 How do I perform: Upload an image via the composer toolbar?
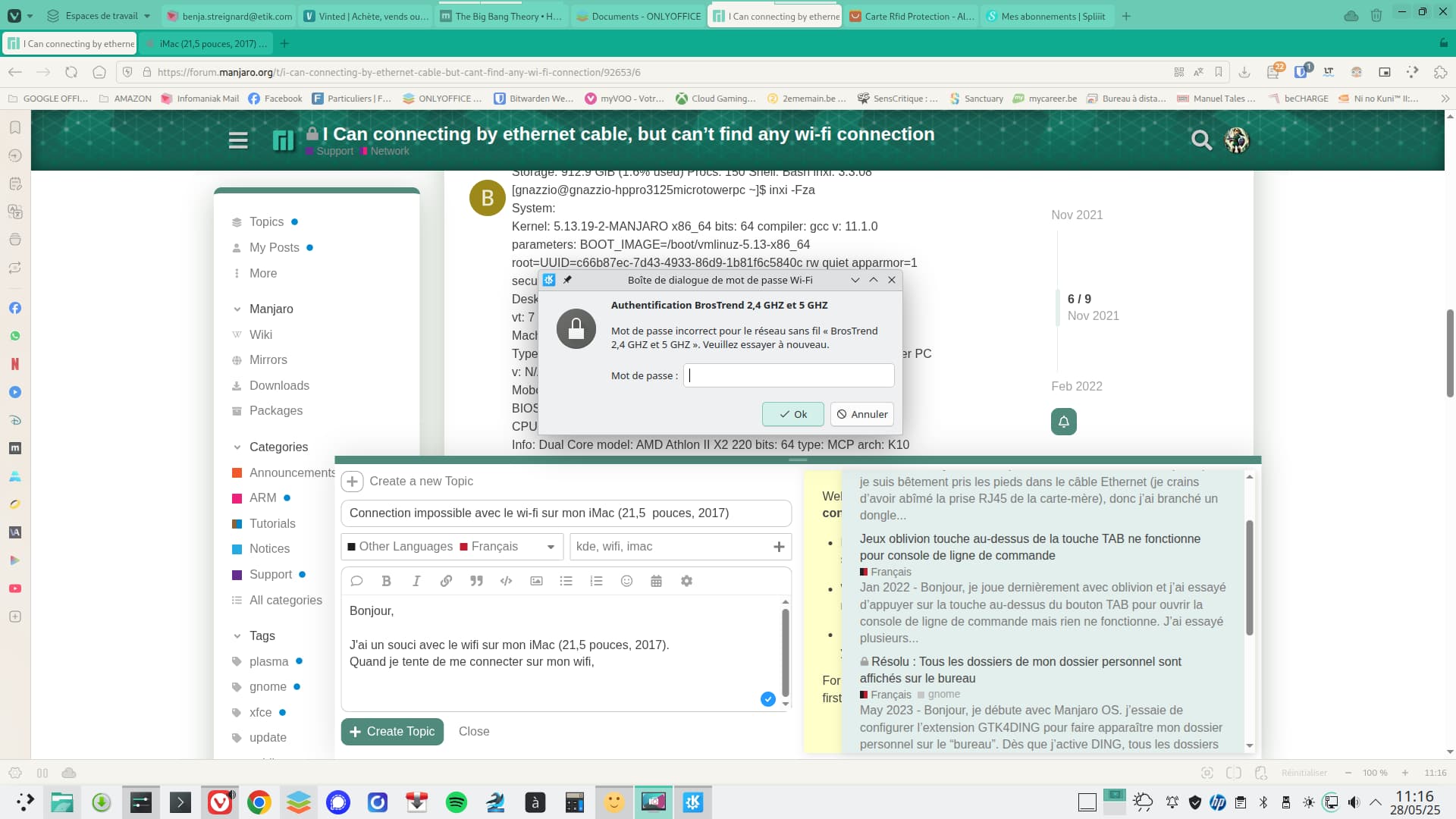pyautogui.click(x=536, y=581)
